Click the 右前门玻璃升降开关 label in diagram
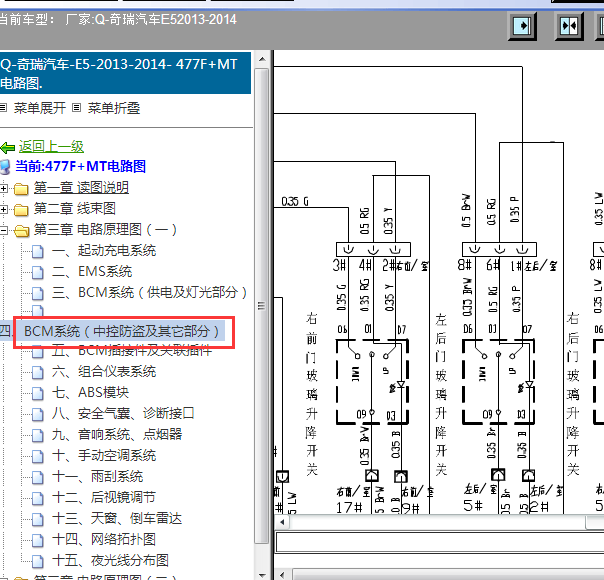Image resolution: width=604 pixels, height=580 pixels. [x=312, y=394]
